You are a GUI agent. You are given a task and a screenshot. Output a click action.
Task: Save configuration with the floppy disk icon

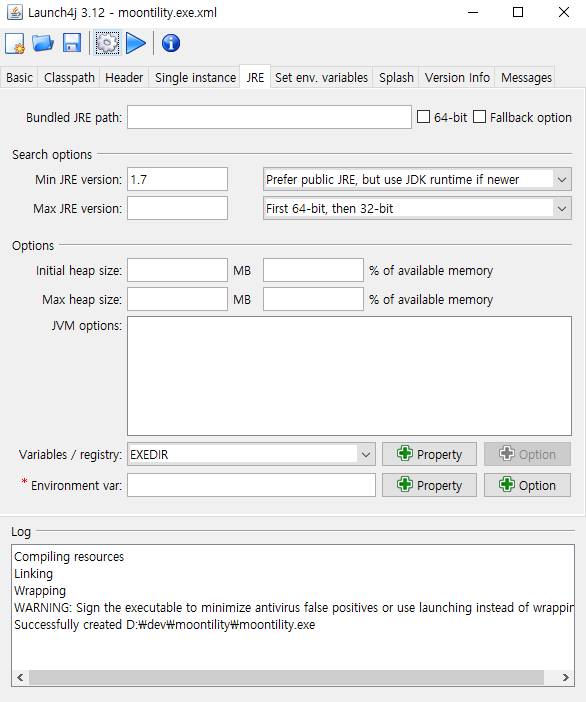[72, 43]
